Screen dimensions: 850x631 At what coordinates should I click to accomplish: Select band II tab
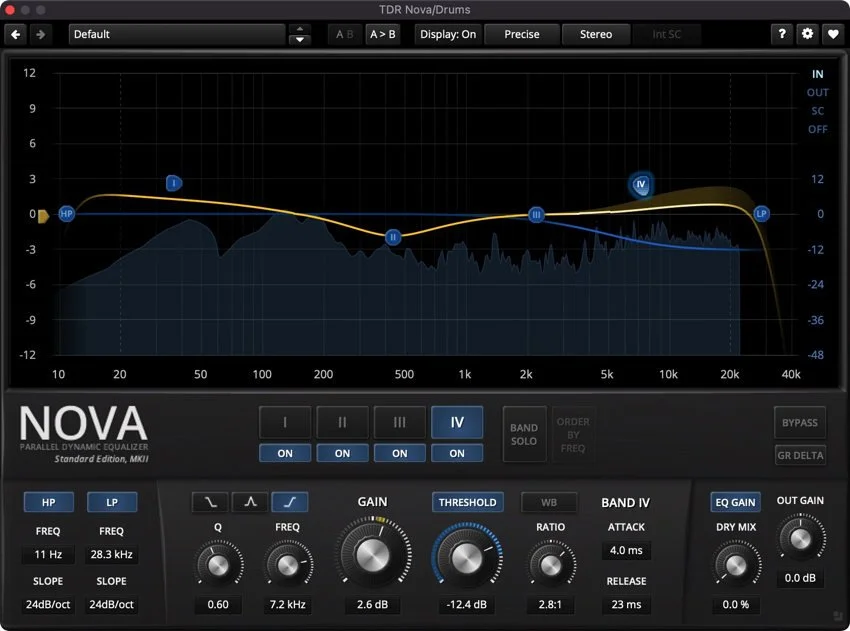343,422
